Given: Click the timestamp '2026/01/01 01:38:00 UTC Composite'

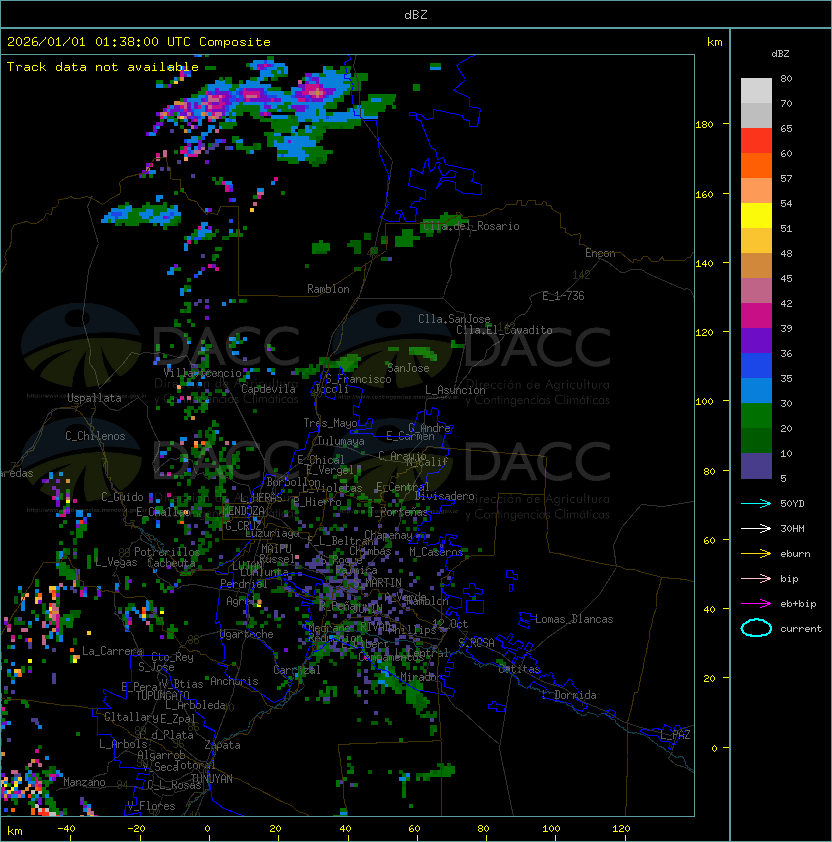Looking at the screenshot, I should pos(139,42).
